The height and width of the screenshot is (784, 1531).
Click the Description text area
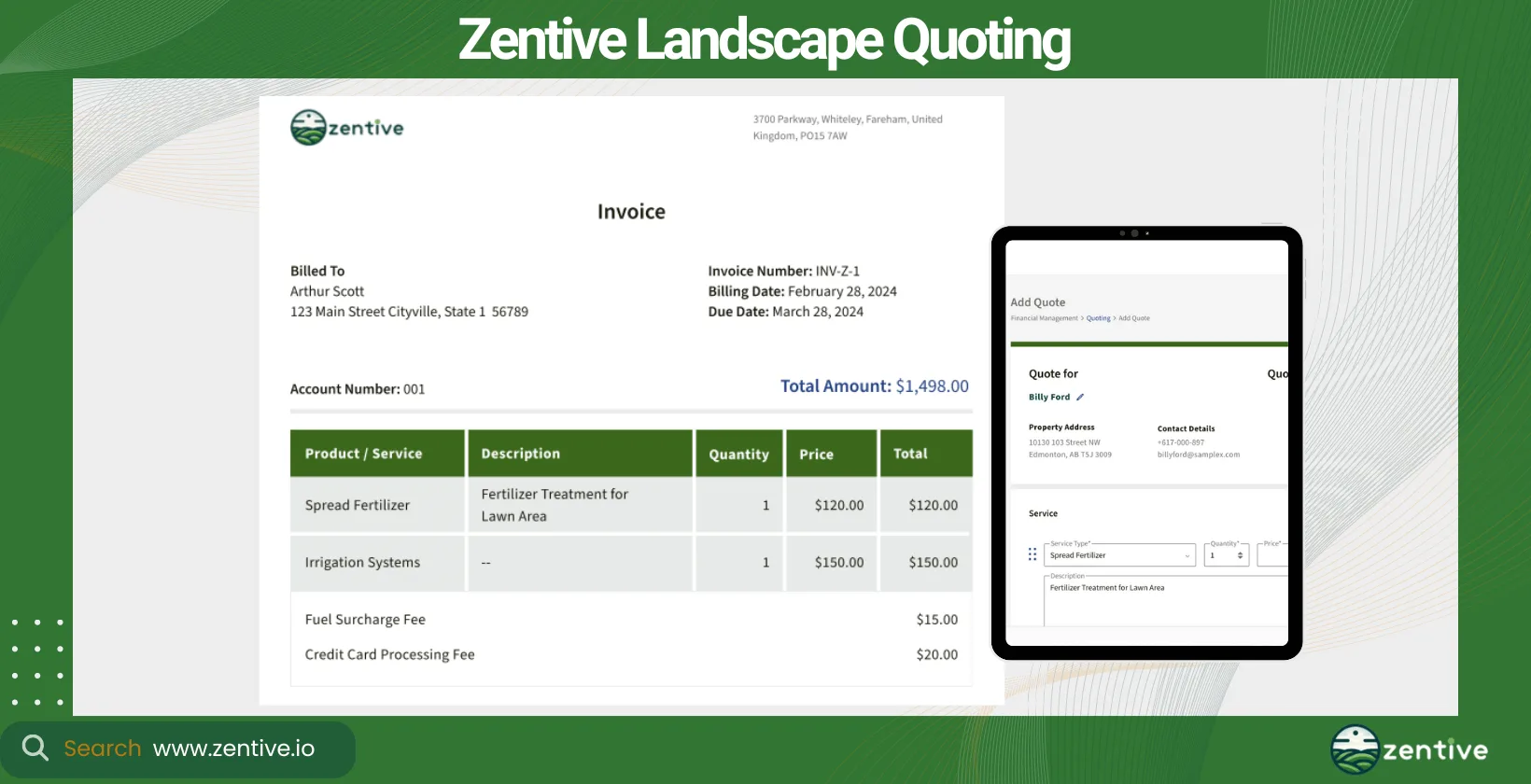point(1166,600)
